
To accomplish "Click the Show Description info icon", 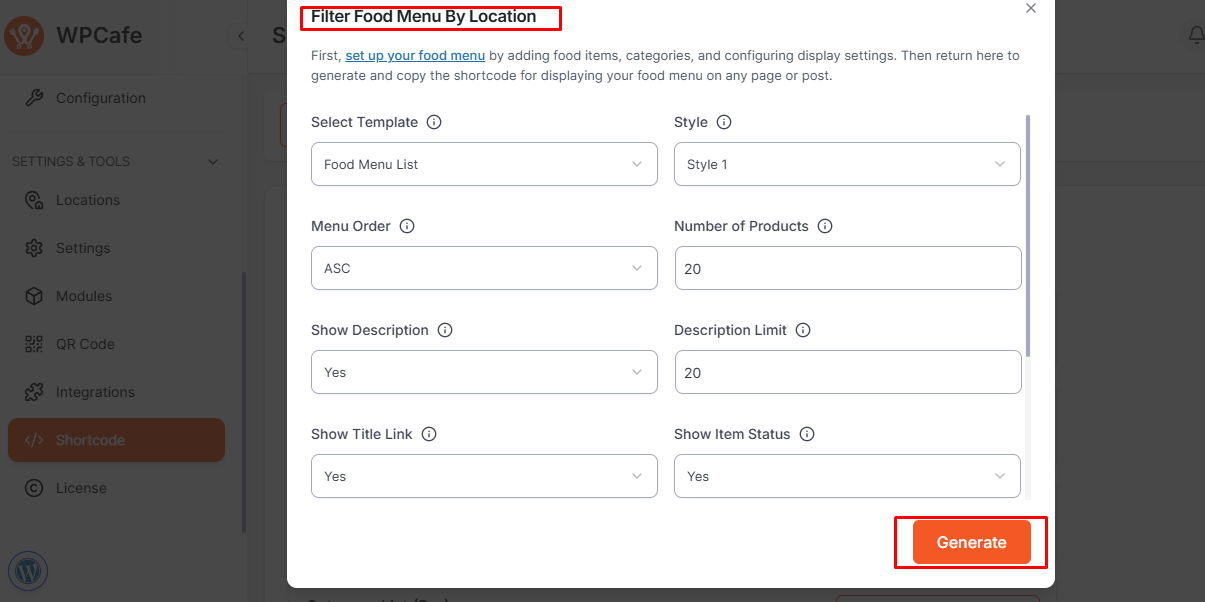I will coord(445,330).
